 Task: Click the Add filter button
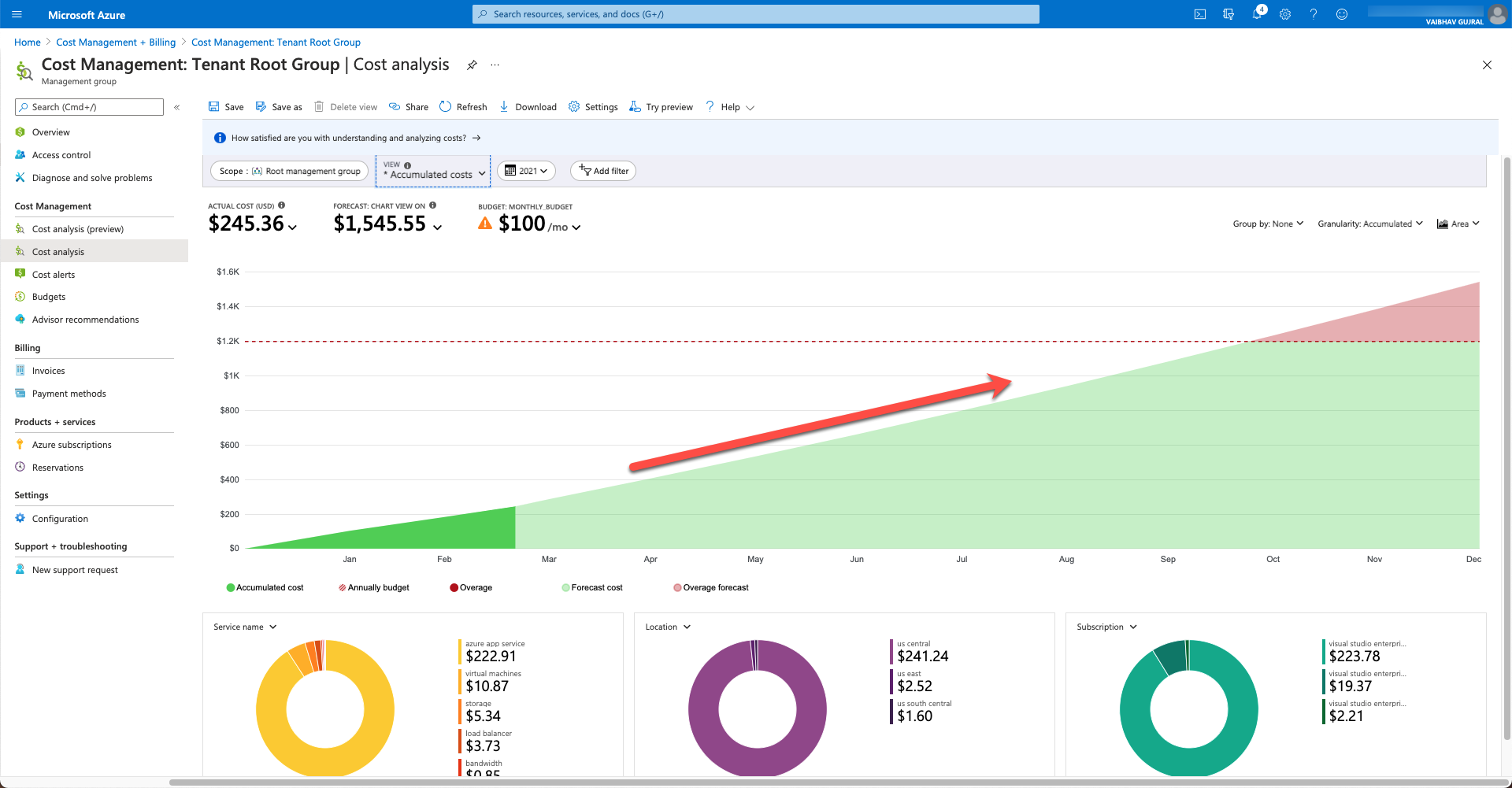pyautogui.click(x=603, y=171)
